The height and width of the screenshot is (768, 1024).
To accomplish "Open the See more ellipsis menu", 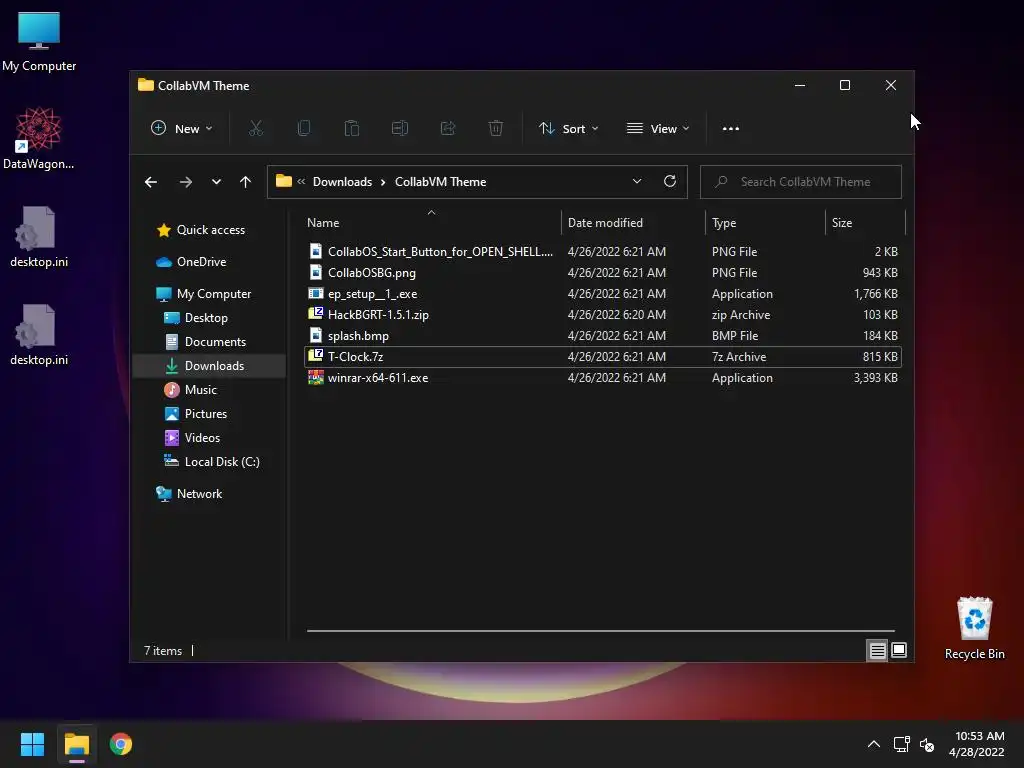I will pyautogui.click(x=731, y=129).
